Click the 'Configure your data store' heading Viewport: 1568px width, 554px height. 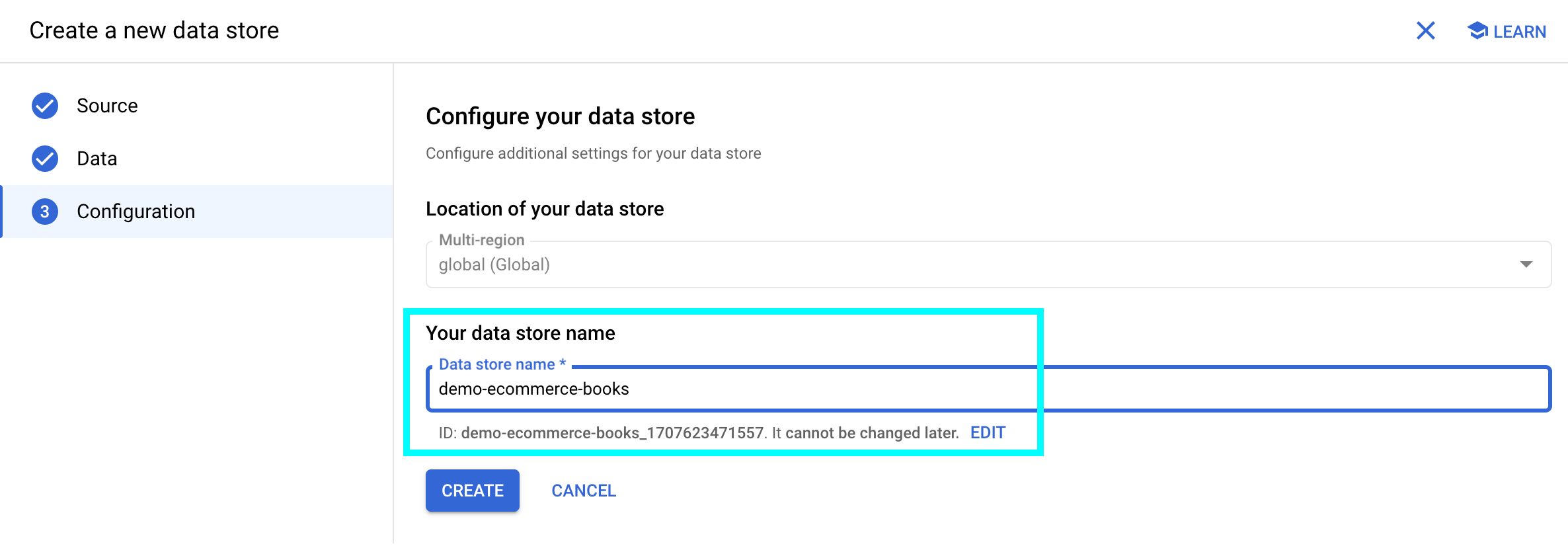click(560, 116)
